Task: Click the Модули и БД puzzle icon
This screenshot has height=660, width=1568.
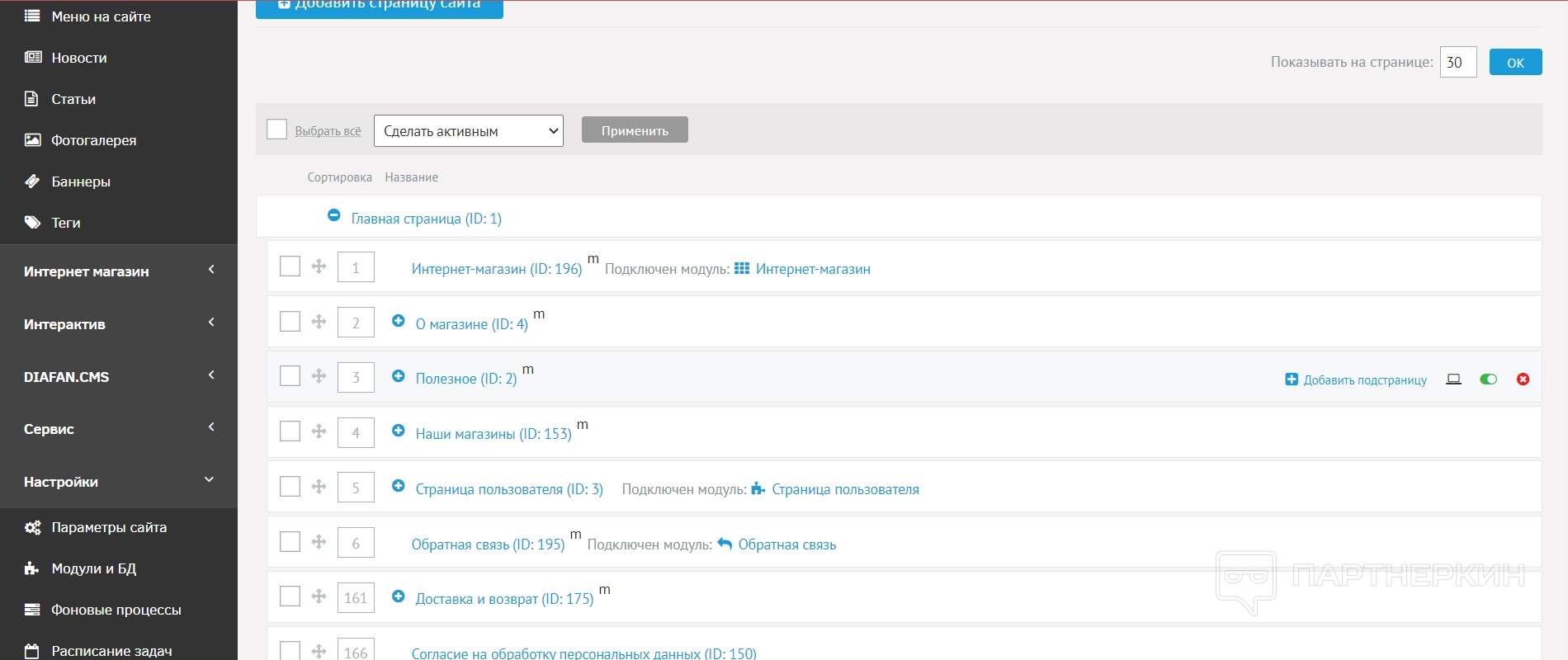Action: tap(32, 568)
